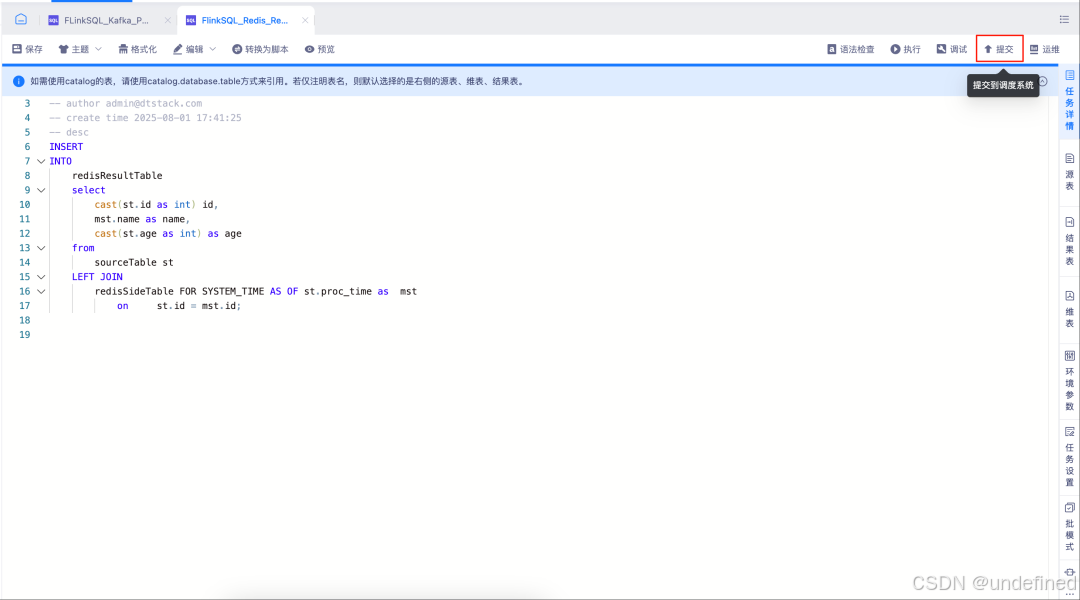Click the author comment on line 3
This screenshot has width=1080, height=600.
coord(125,103)
